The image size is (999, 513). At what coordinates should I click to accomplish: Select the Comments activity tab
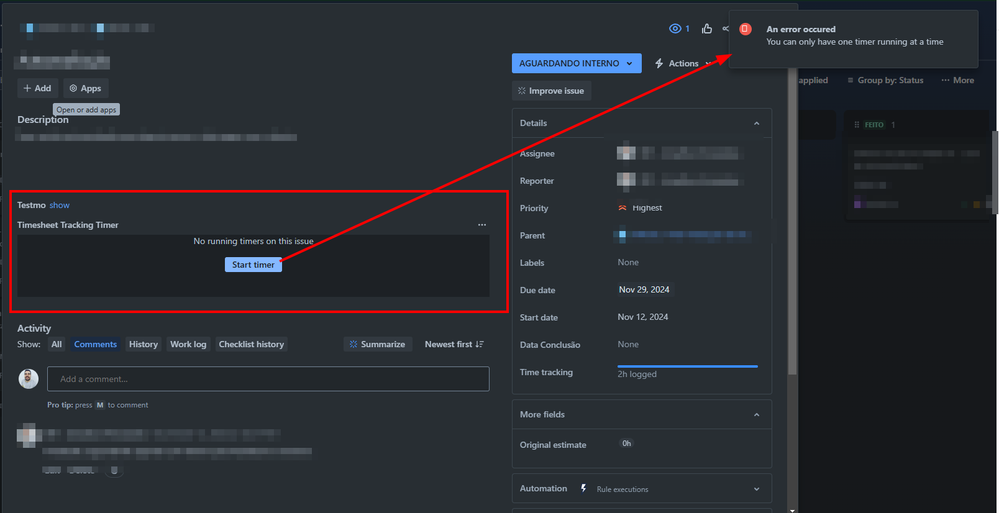(x=96, y=344)
